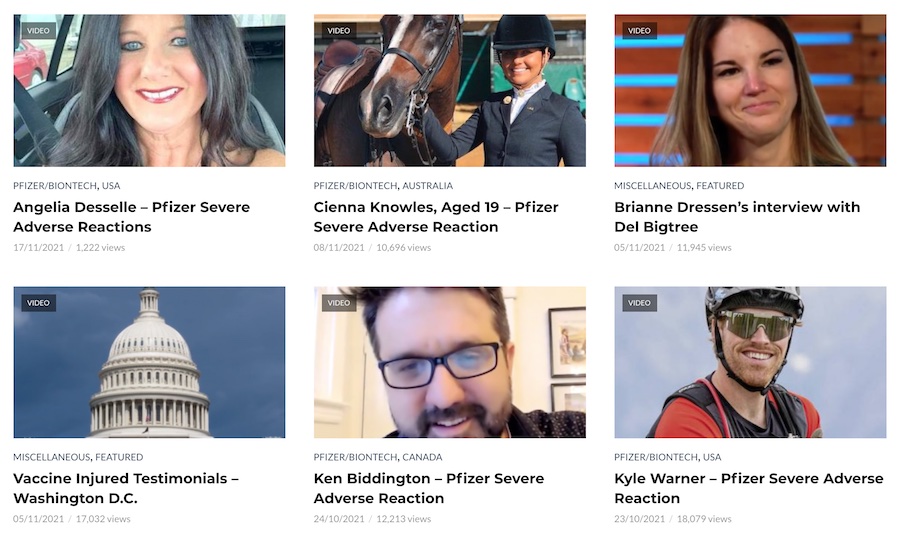Image resolution: width=900 pixels, height=542 pixels.
Task: Open 'Brianne Dressen's interview with Del Bigtree' title
Action: pos(737,217)
